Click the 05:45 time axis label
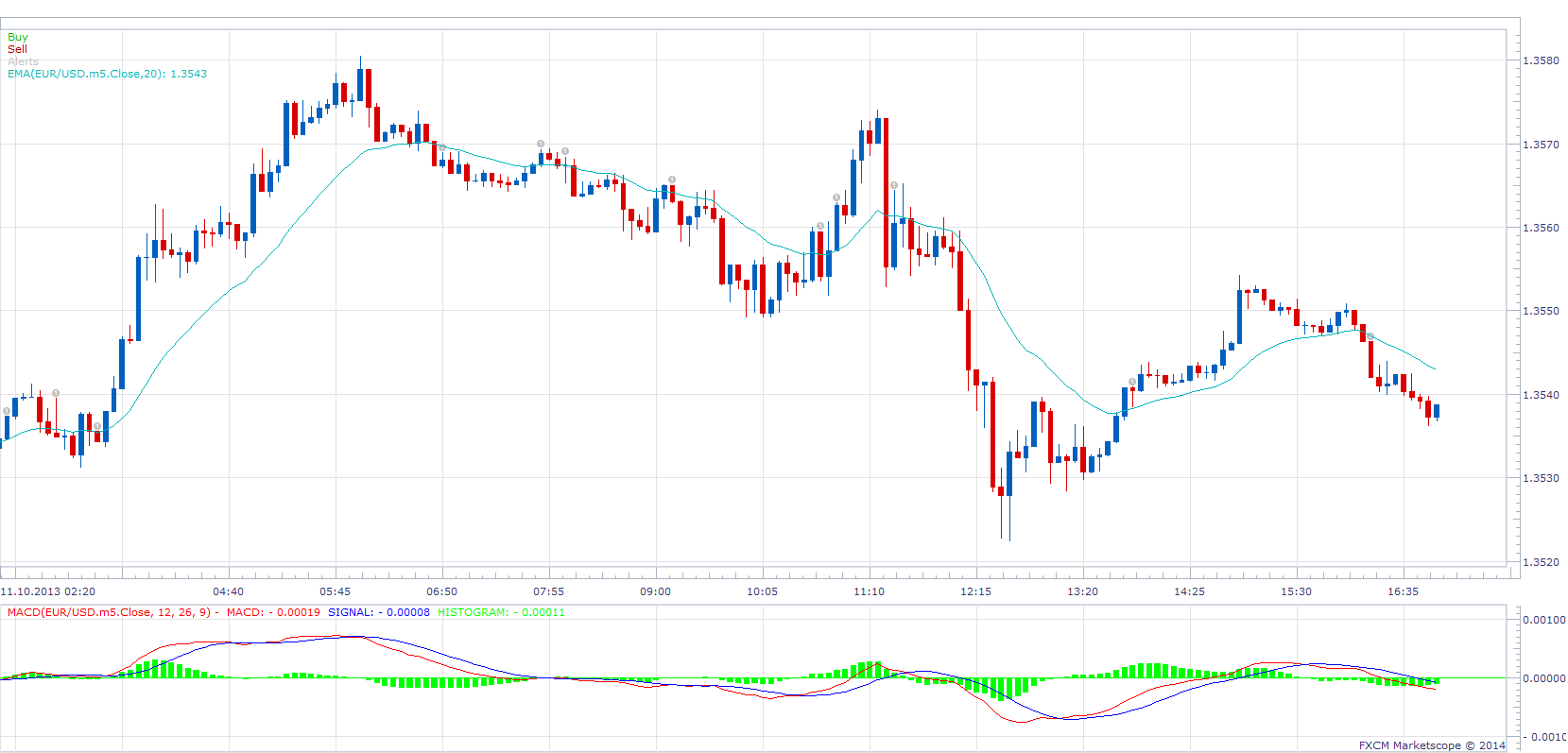The height and width of the screenshot is (753, 1568). pyautogui.click(x=335, y=591)
